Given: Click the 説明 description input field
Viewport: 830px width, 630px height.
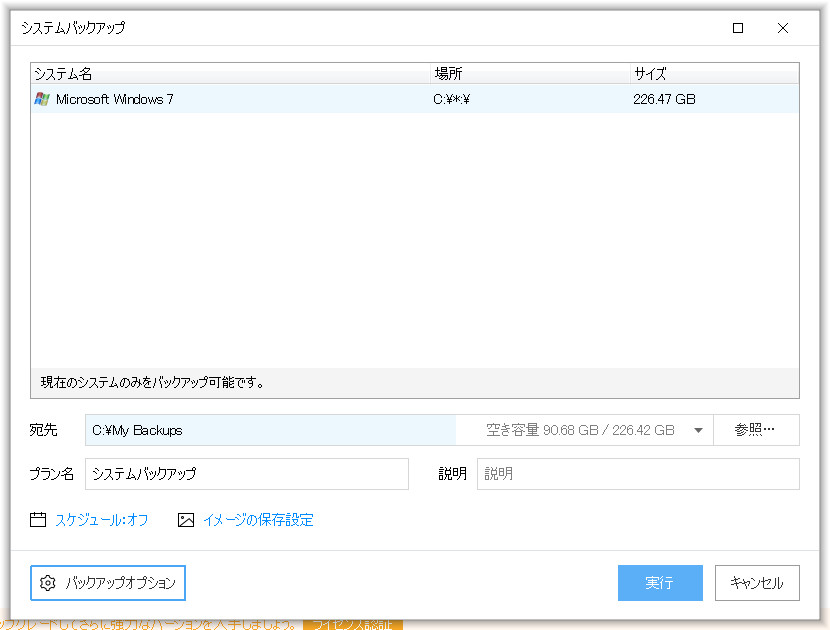Looking at the screenshot, I should click(638, 474).
